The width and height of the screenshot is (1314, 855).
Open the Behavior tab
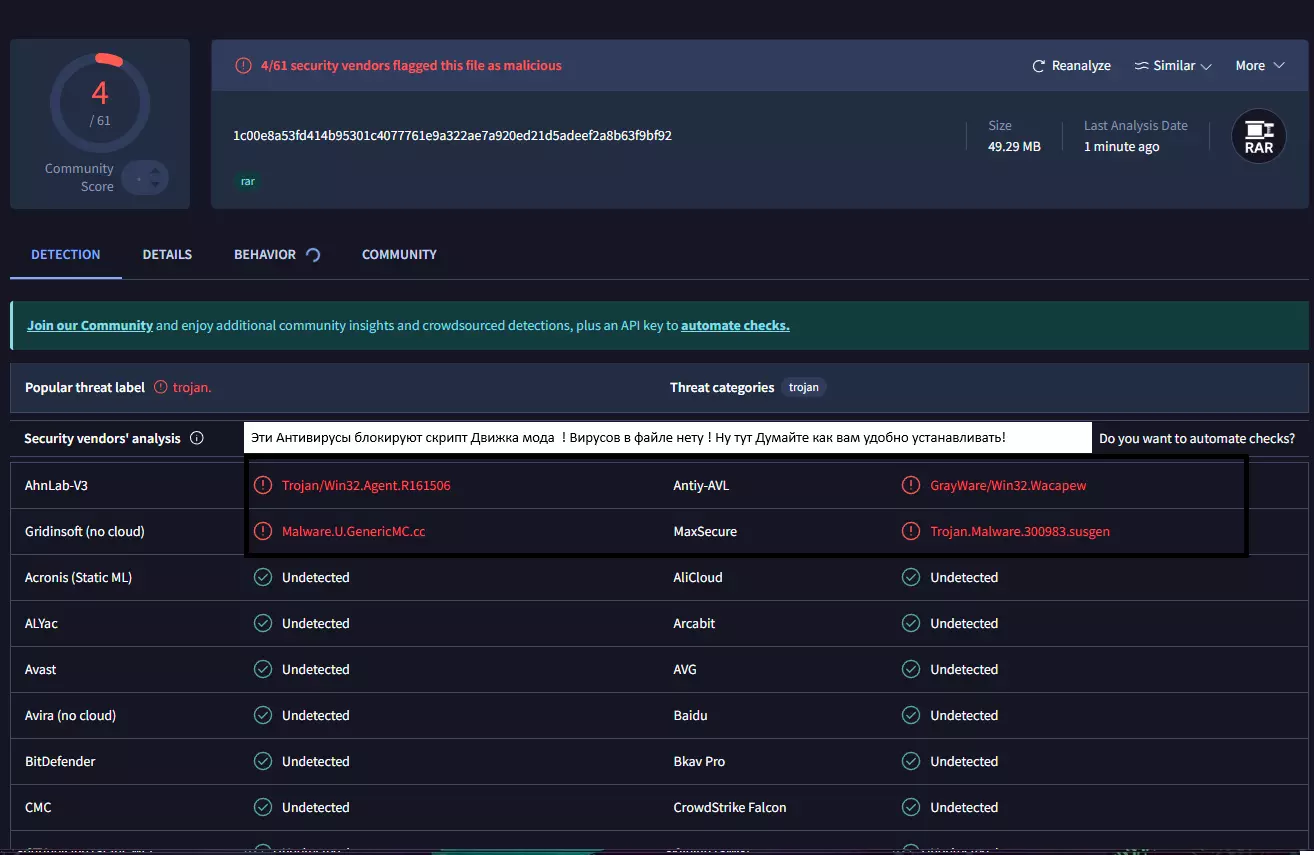pyautogui.click(x=265, y=255)
